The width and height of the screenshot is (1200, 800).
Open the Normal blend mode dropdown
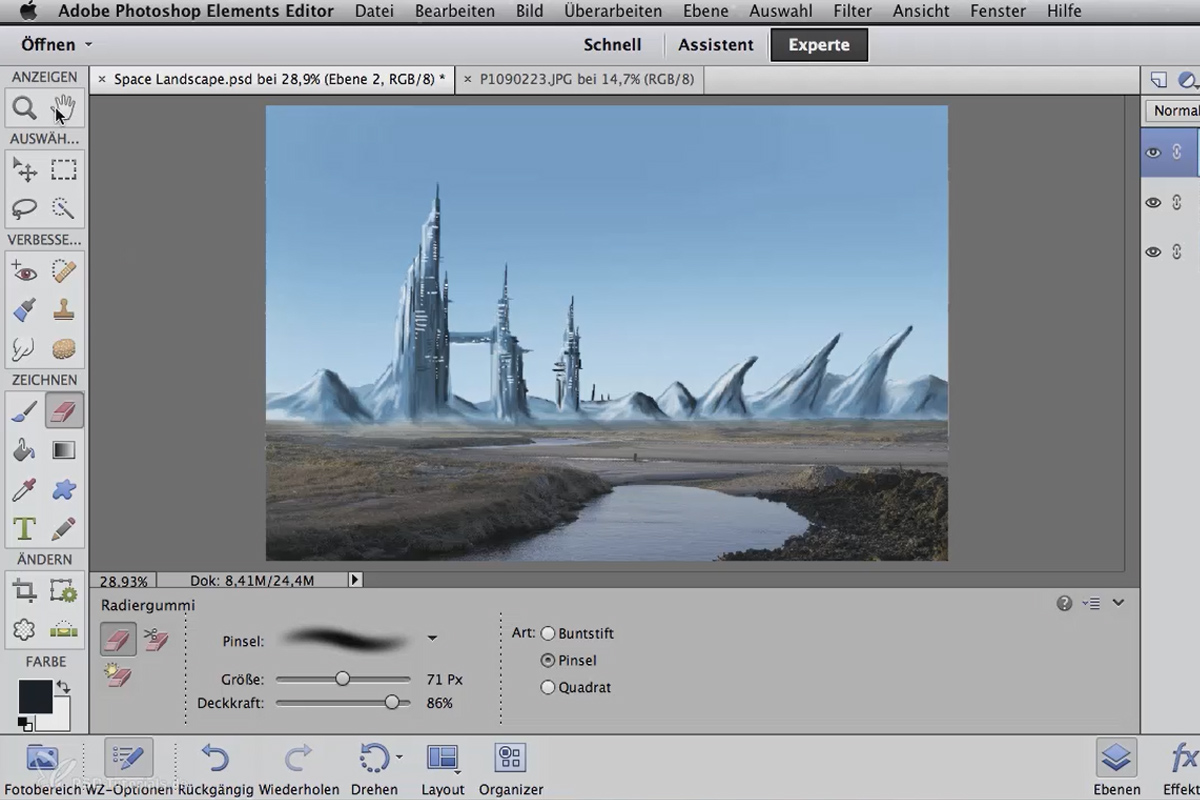(x=1173, y=111)
